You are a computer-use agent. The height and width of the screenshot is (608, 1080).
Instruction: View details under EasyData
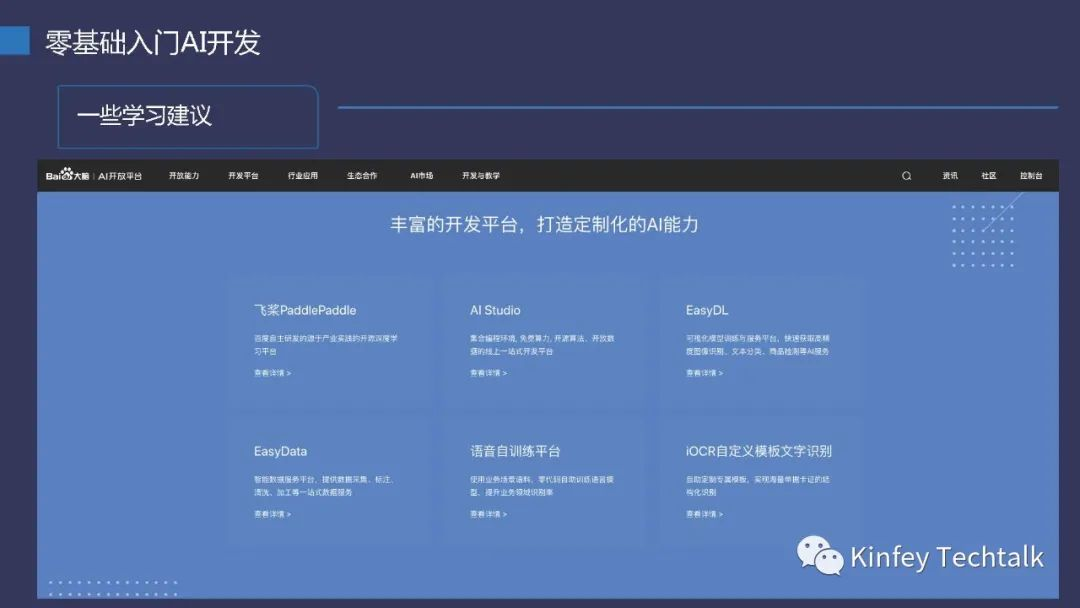point(272,514)
